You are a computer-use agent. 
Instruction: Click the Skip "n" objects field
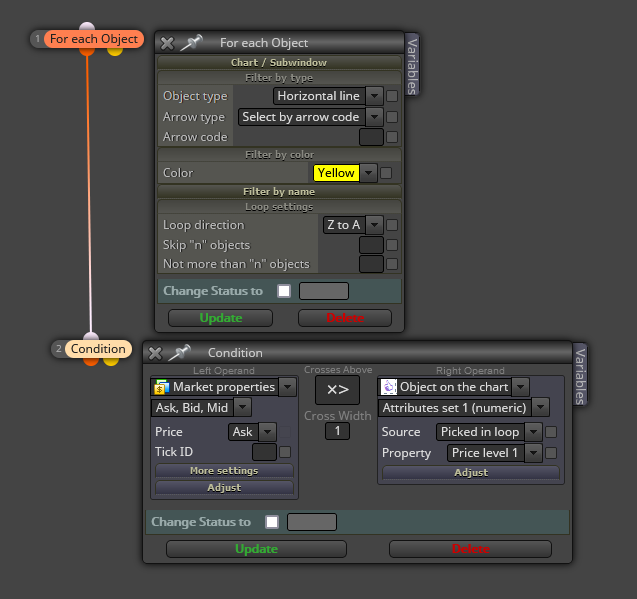[x=371, y=245]
